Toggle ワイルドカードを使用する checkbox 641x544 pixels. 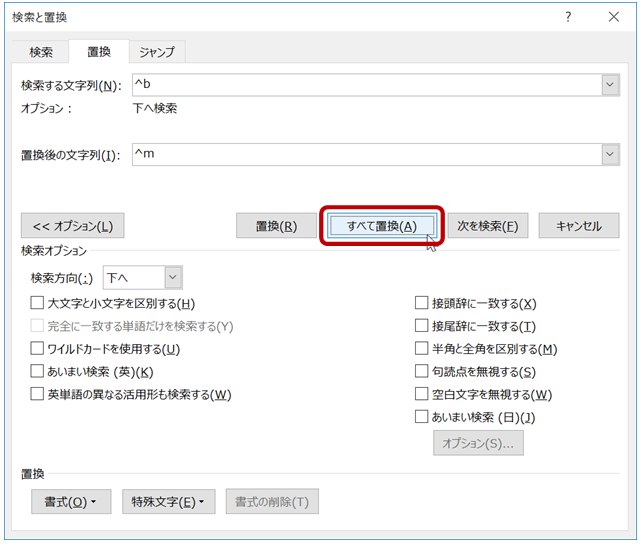(38, 349)
